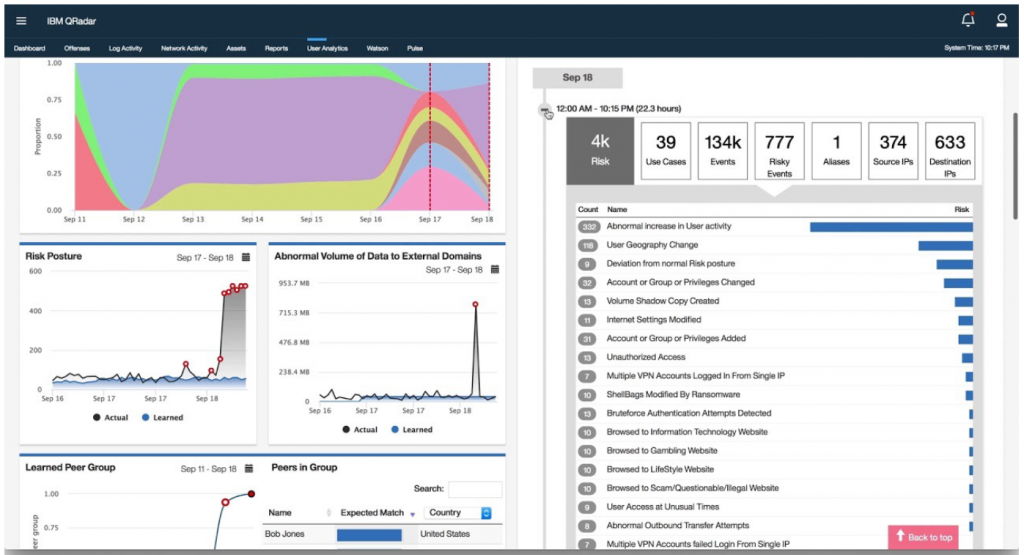Open the Country dropdown
This screenshot has height=555, width=1024.
tap(458, 513)
